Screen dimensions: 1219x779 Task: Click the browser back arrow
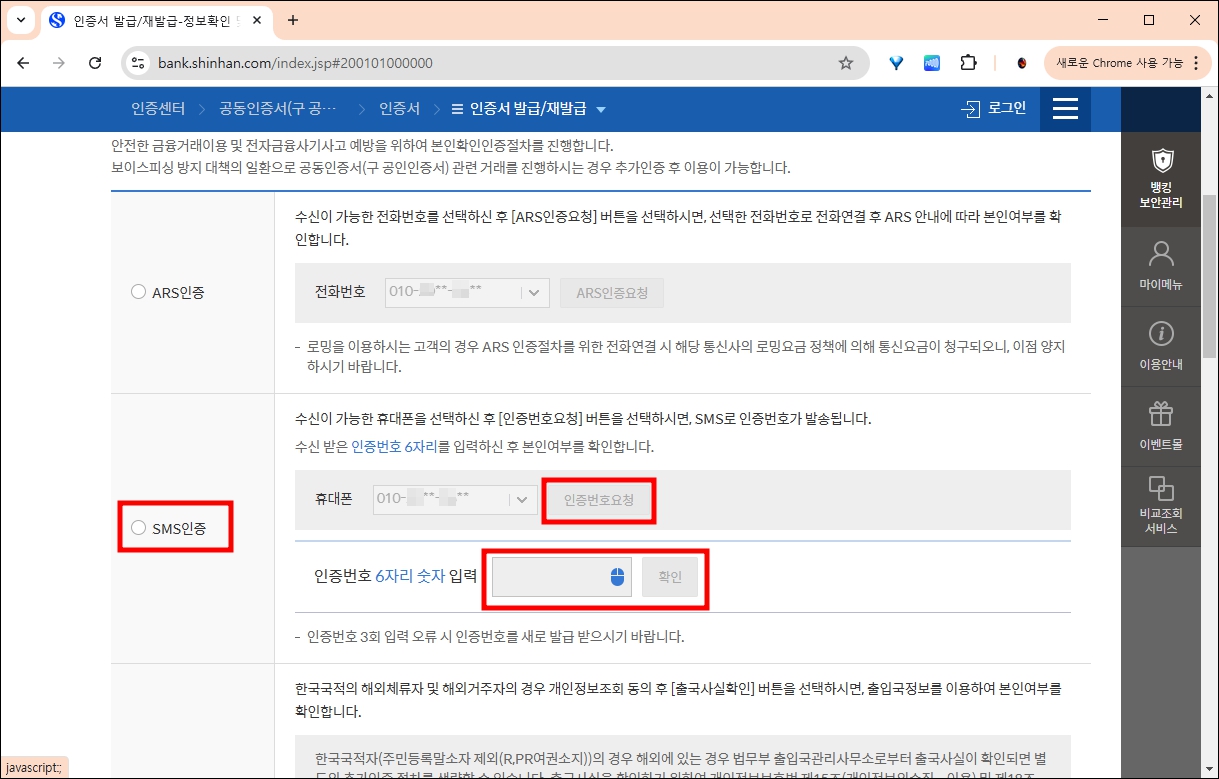pos(22,62)
